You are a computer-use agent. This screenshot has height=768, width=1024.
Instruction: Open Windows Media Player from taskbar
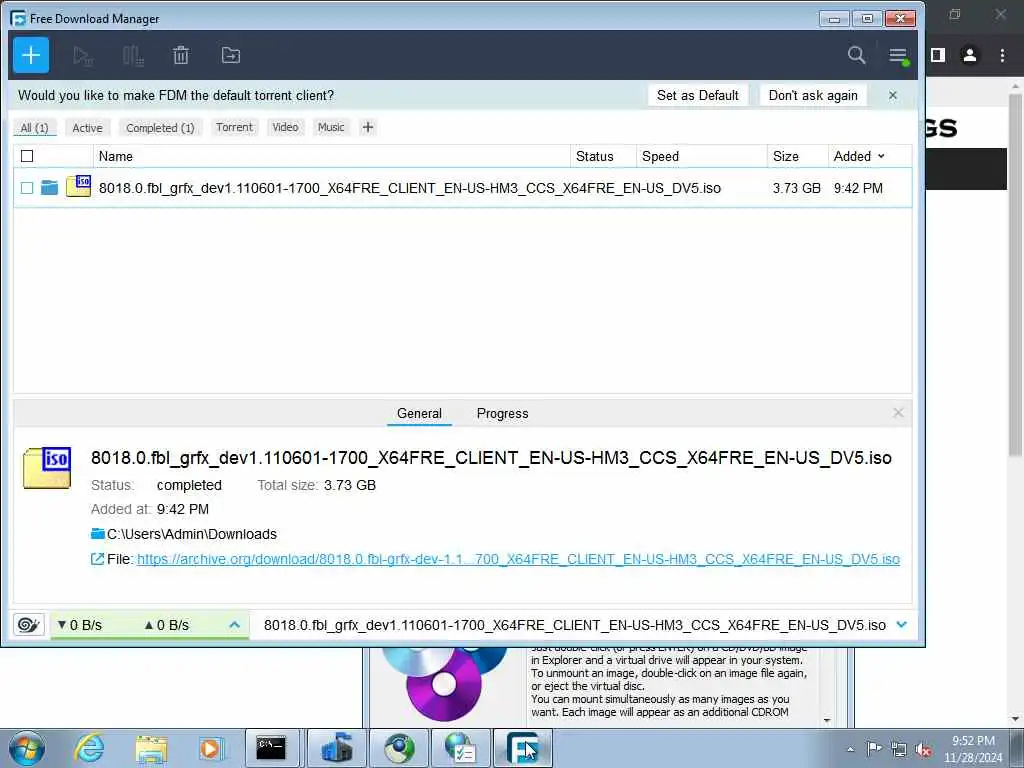pos(211,748)
